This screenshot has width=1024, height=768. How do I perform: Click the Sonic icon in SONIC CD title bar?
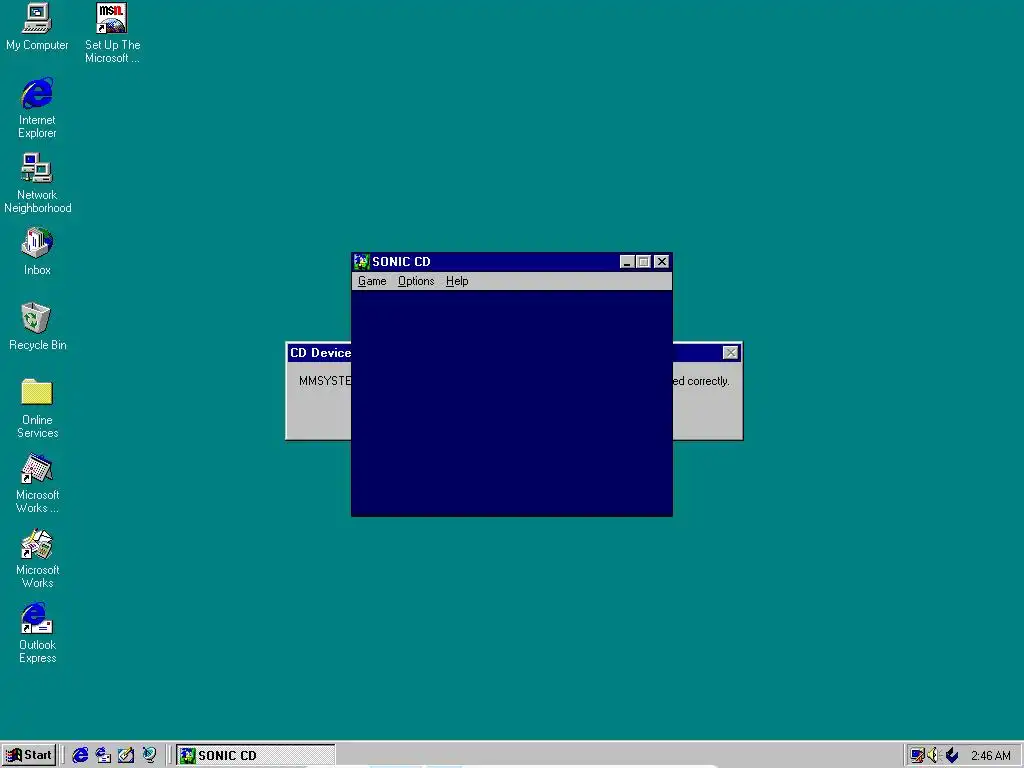tap(362, 262)
